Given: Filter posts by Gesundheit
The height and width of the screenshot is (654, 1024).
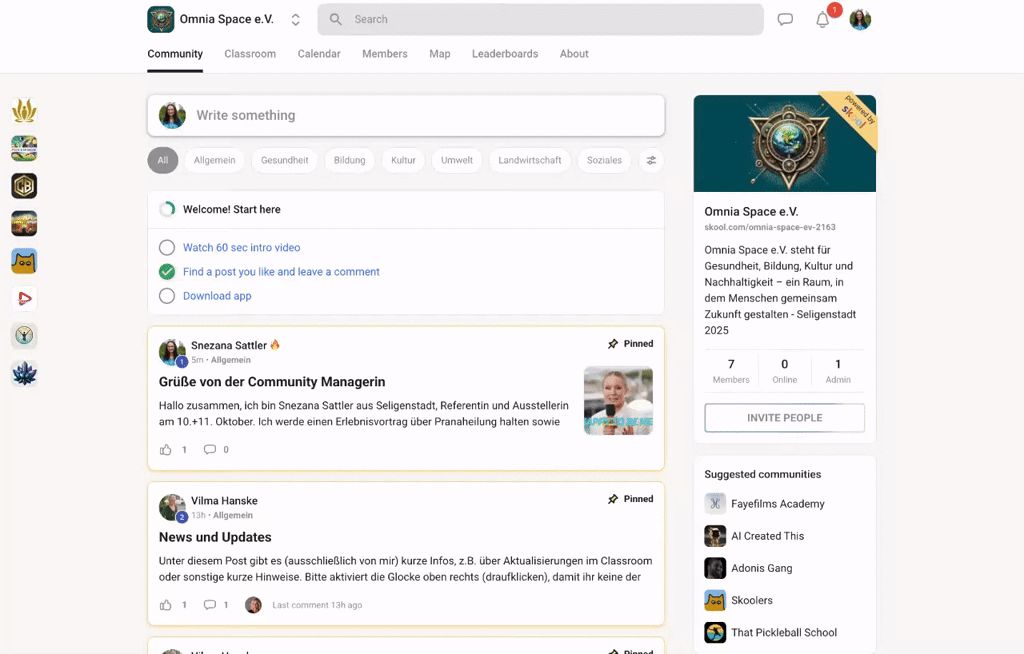Looking at the screenshot, I should click(x=285, y=160).
